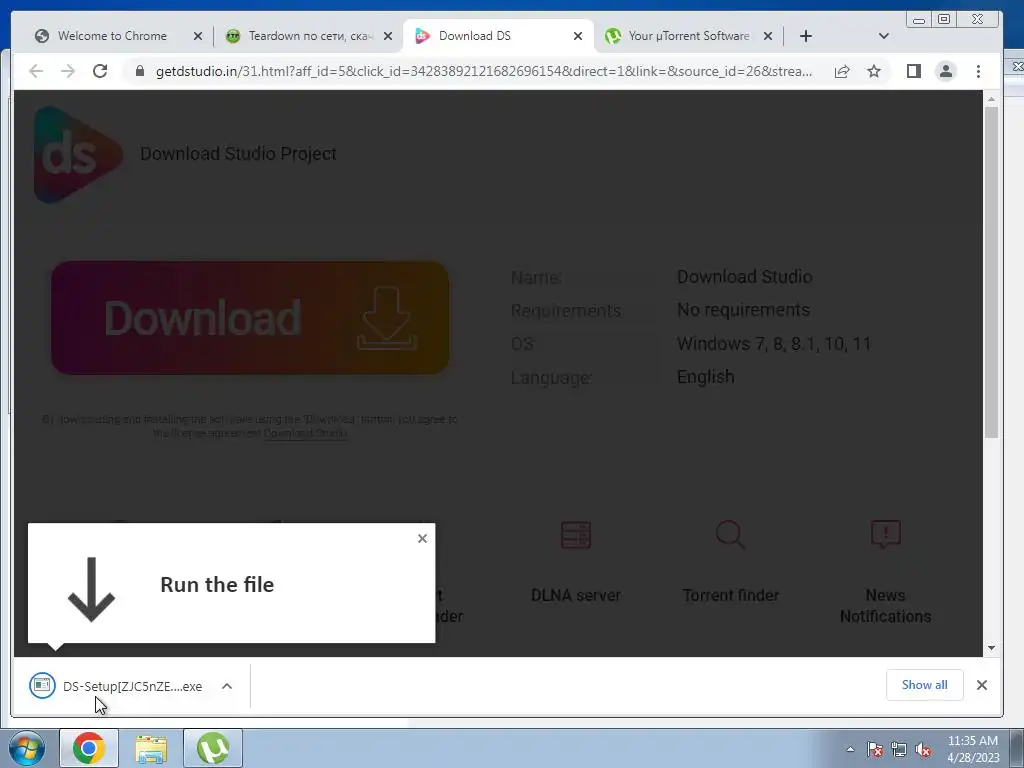
Task: Open the Windows Start menu
Action: point(27,748)
